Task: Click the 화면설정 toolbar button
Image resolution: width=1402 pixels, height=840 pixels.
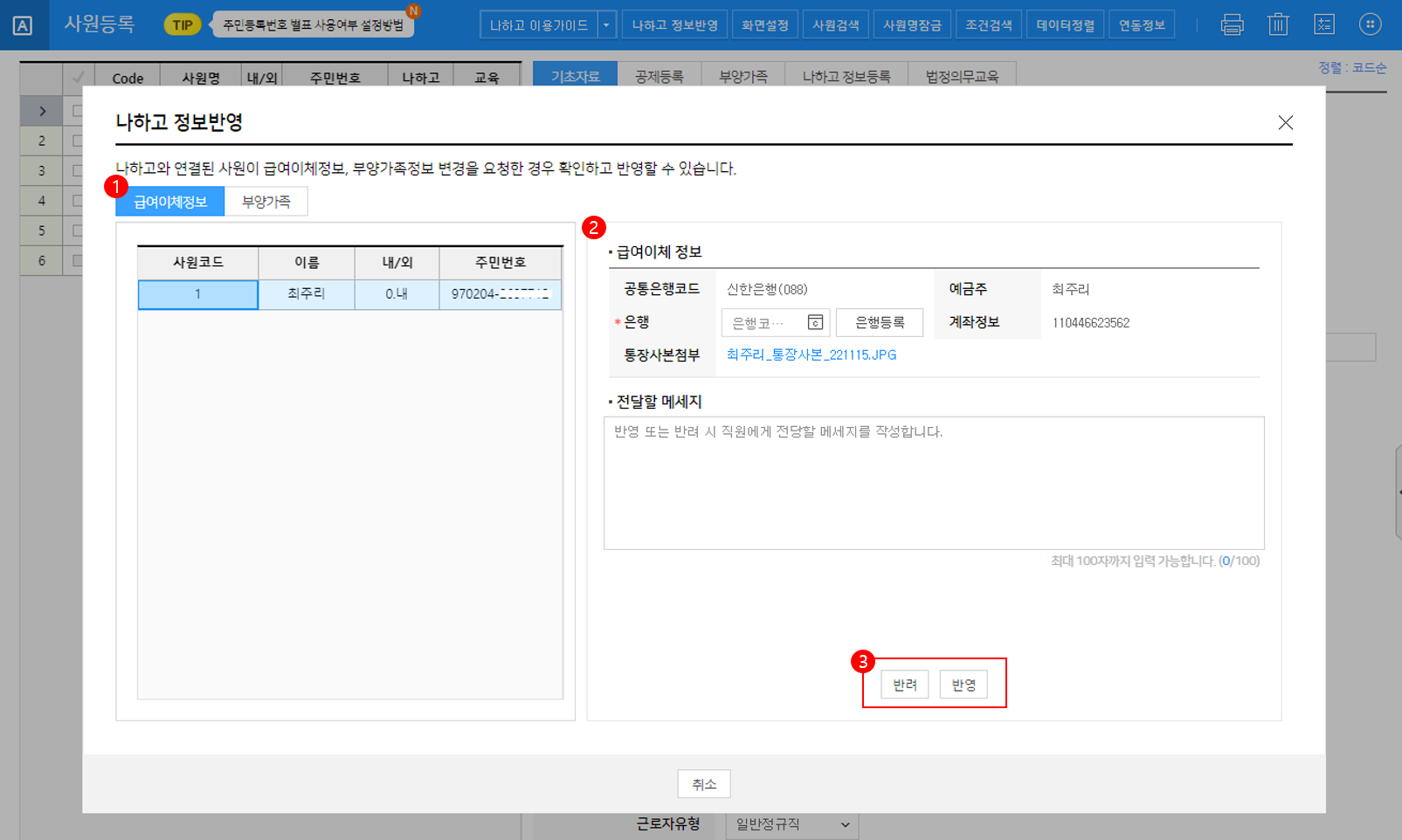Action: tap(765, 24)
